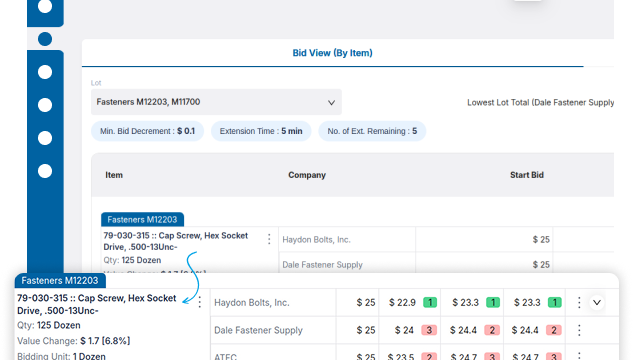Click green rank 1 badge next to $ 22.9
Image resolution: width=633 pixels, height=360 pixels.
click(x=430, y=302)
